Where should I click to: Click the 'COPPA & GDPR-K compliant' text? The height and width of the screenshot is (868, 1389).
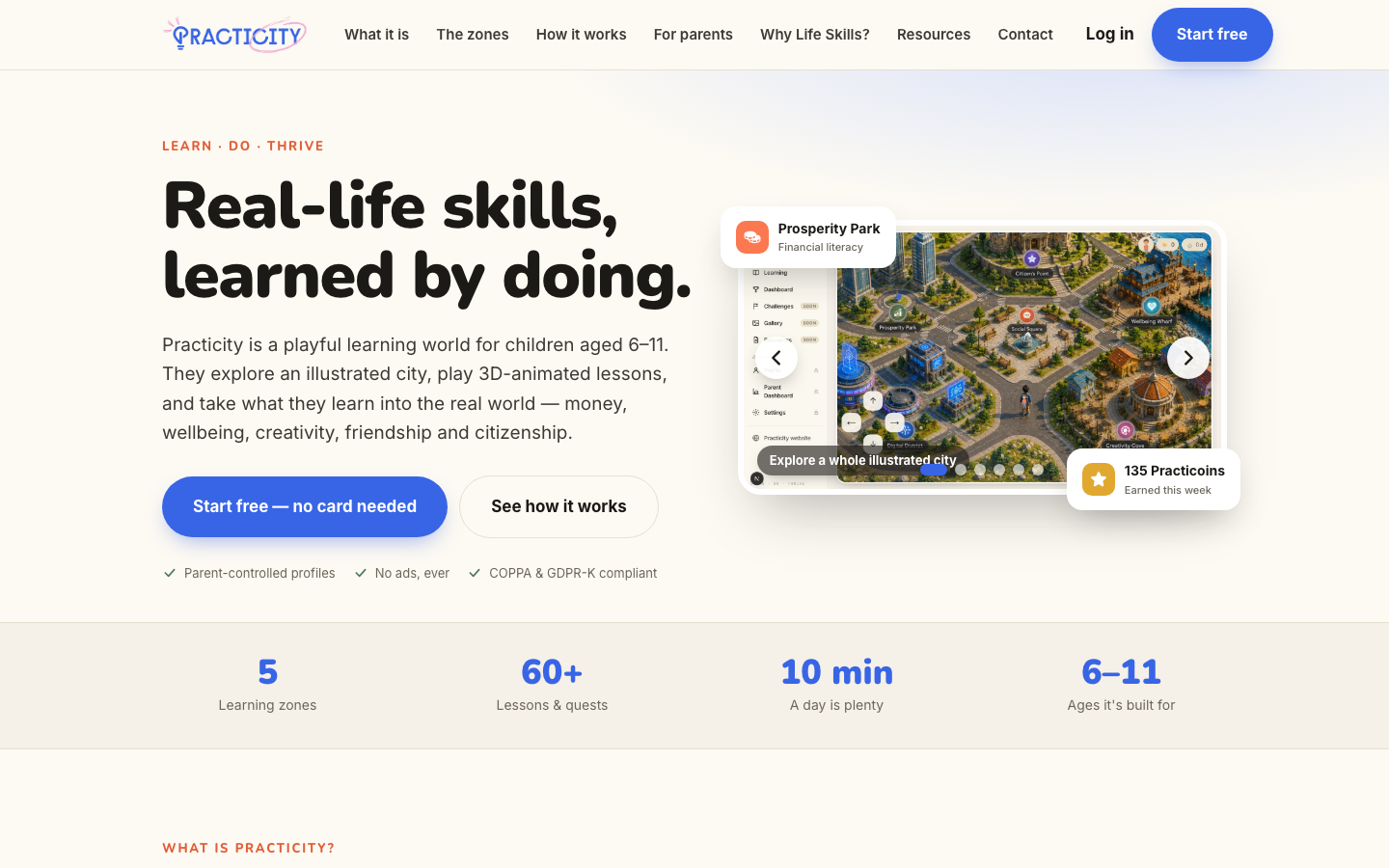[x=573, y=573]
